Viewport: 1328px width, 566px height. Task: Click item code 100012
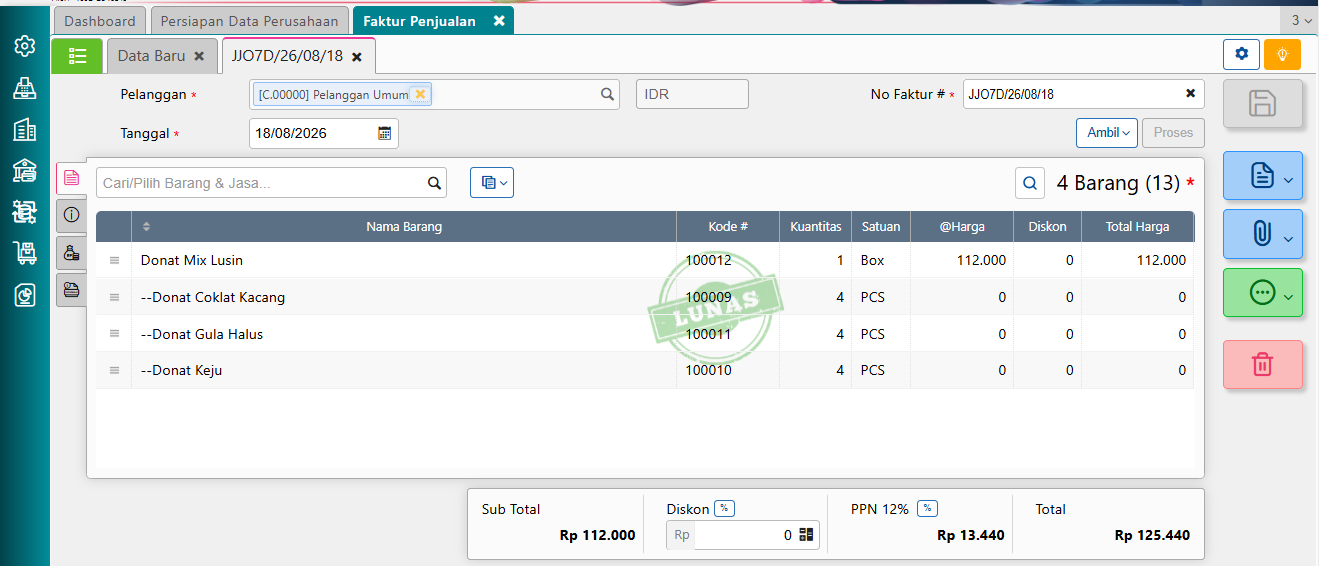tap(708, 260)
